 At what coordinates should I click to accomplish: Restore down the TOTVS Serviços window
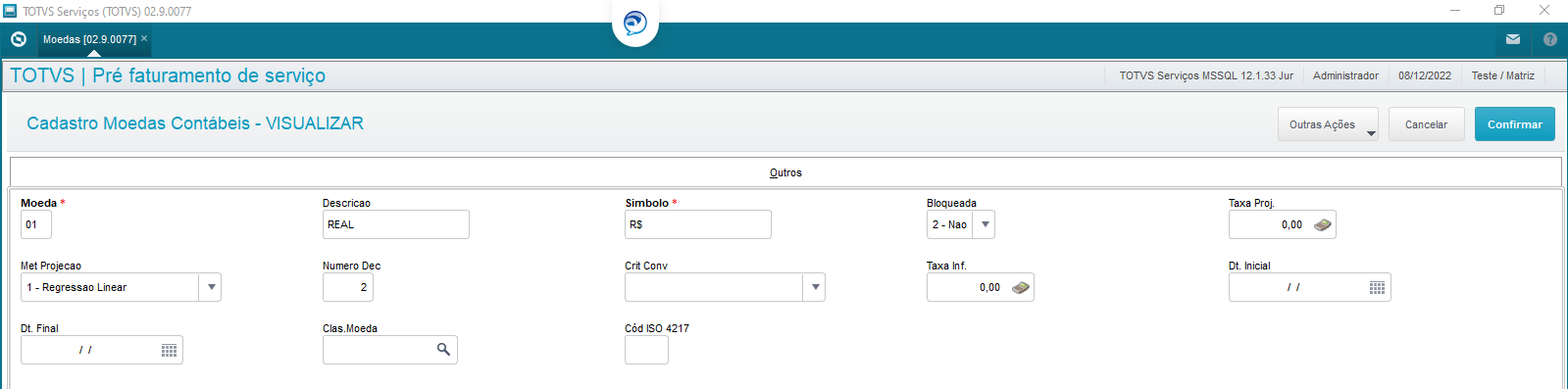[x=1499, y=10]
